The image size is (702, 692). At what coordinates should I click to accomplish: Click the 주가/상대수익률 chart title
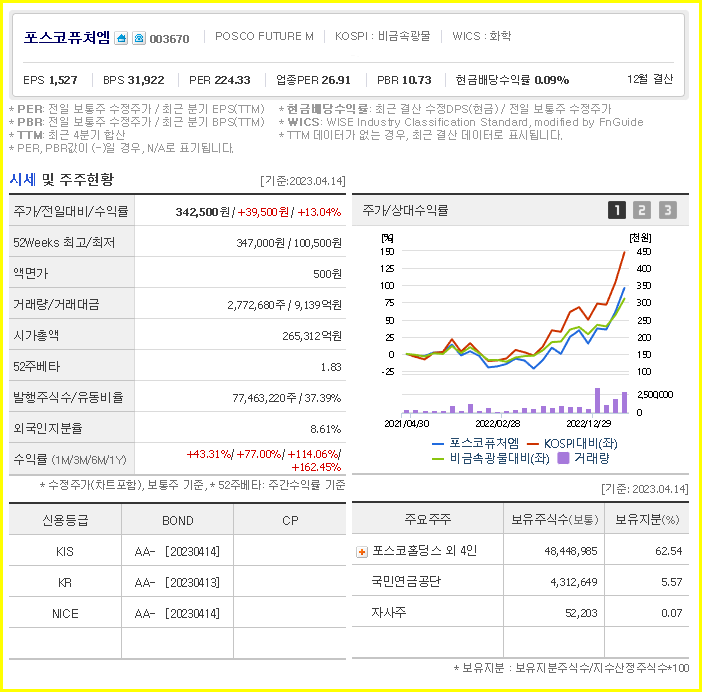[405, 210]
